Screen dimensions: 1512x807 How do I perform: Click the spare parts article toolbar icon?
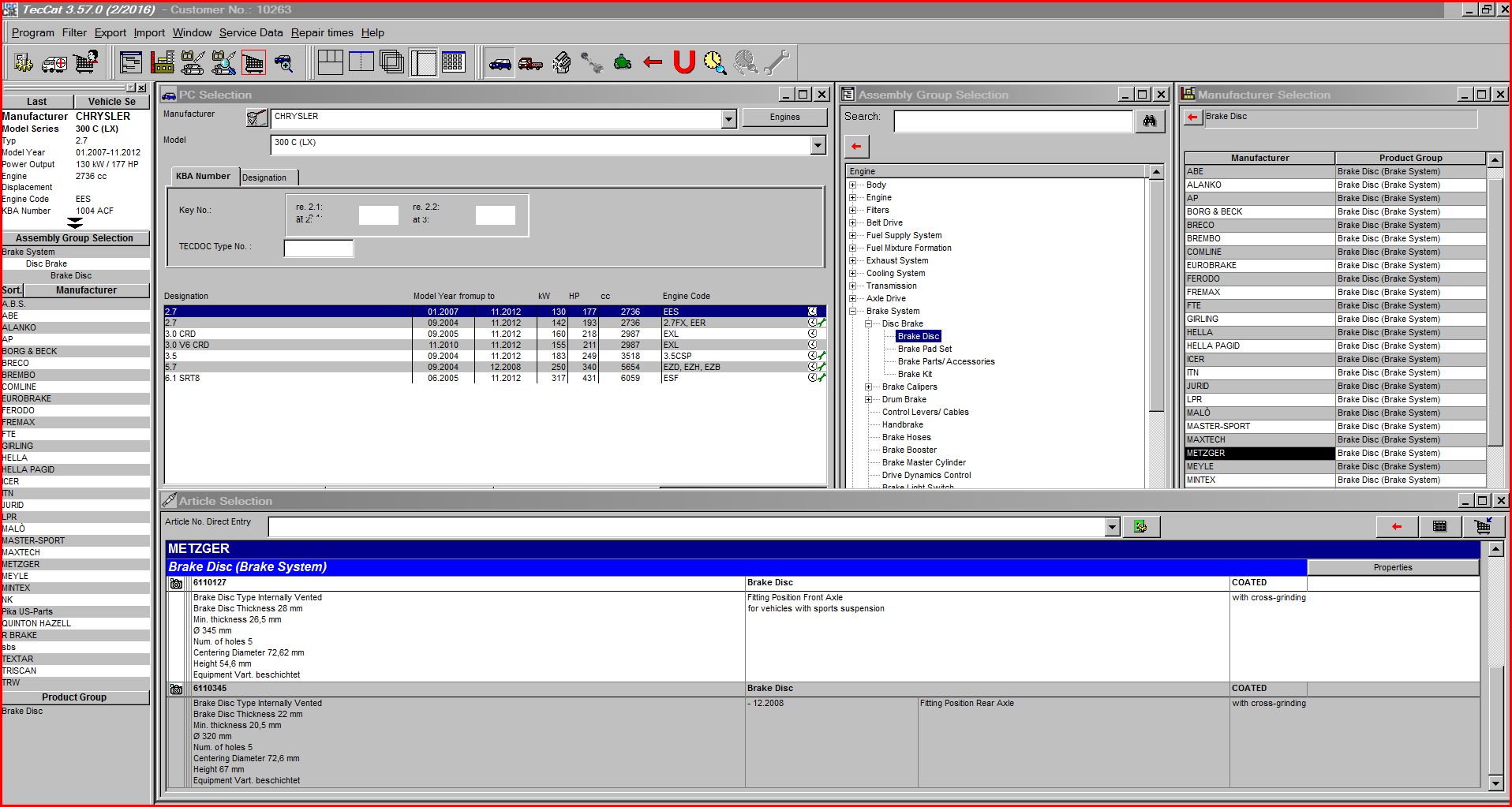click(x=193, y=62)
